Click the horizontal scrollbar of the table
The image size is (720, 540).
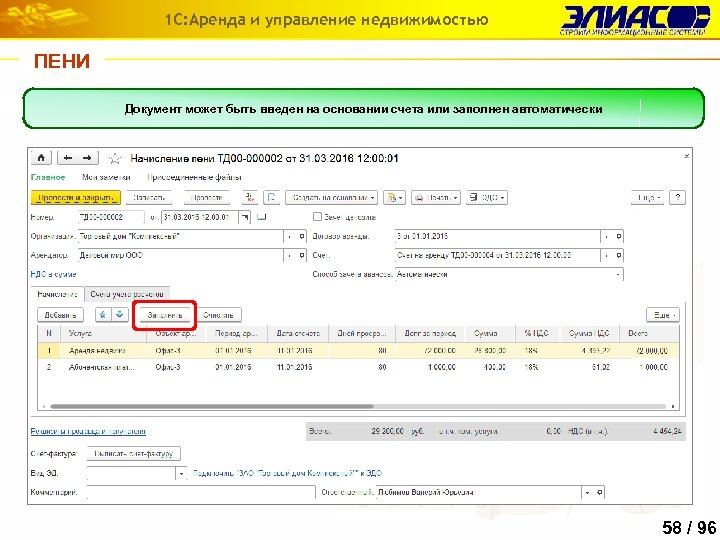[x=211, y=406]
